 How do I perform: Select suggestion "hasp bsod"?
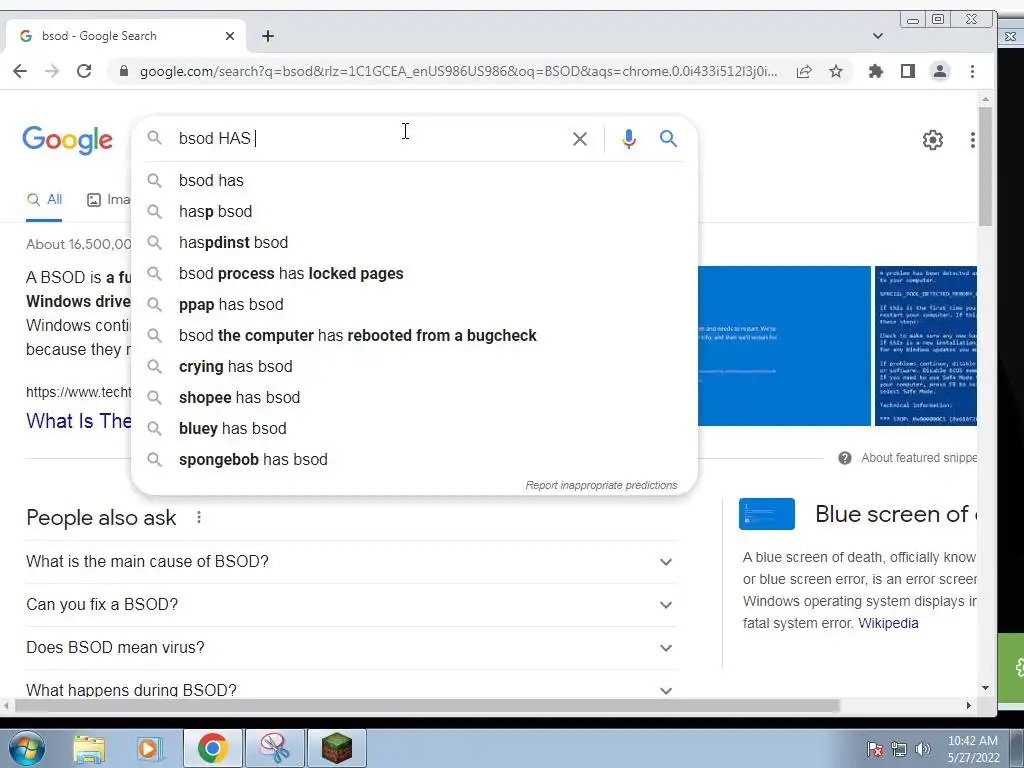415,212
